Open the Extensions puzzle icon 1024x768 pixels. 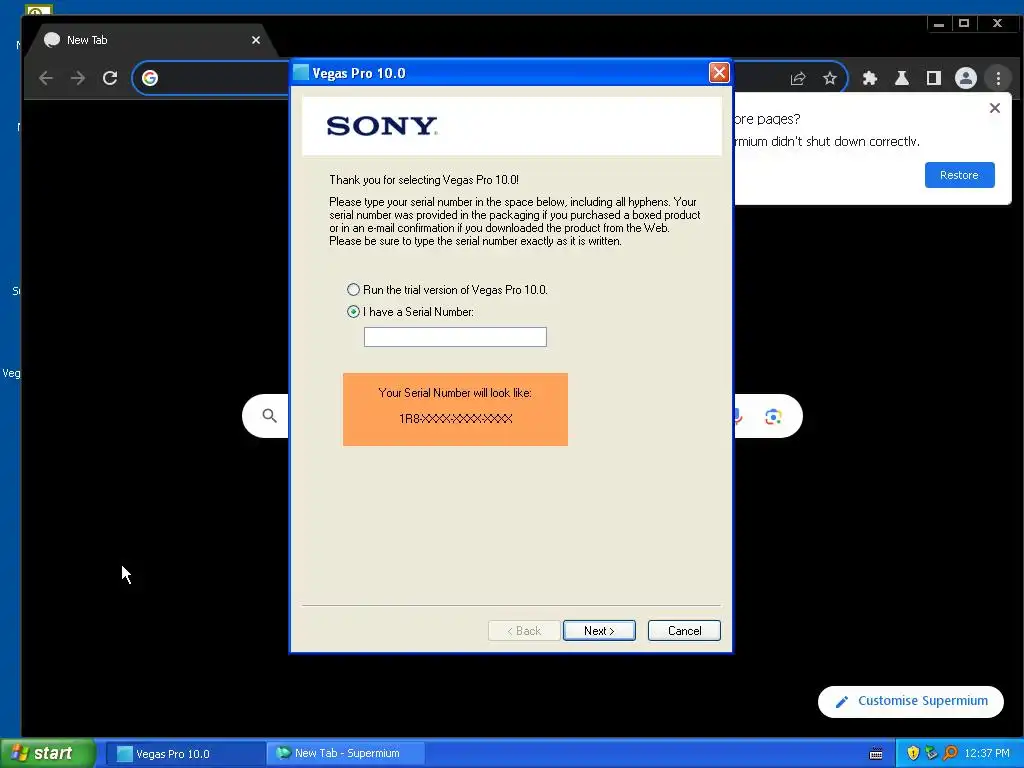(869, 78)
